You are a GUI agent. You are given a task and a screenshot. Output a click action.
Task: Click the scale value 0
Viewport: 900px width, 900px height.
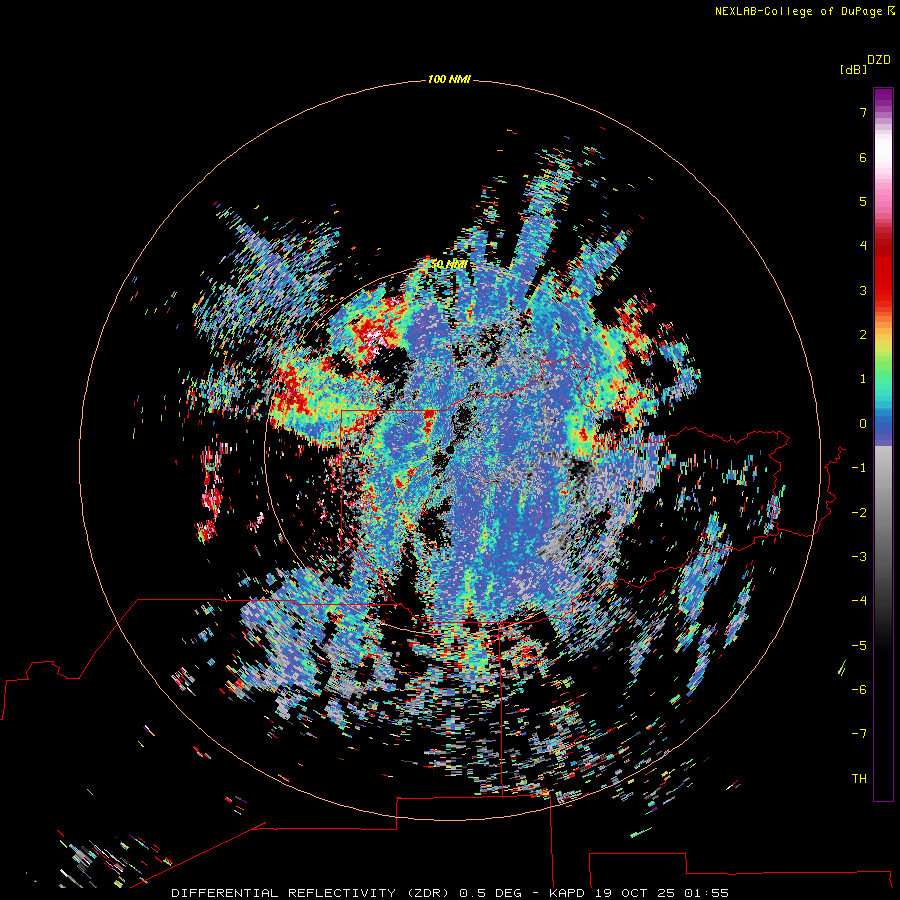tap(863, 424)
